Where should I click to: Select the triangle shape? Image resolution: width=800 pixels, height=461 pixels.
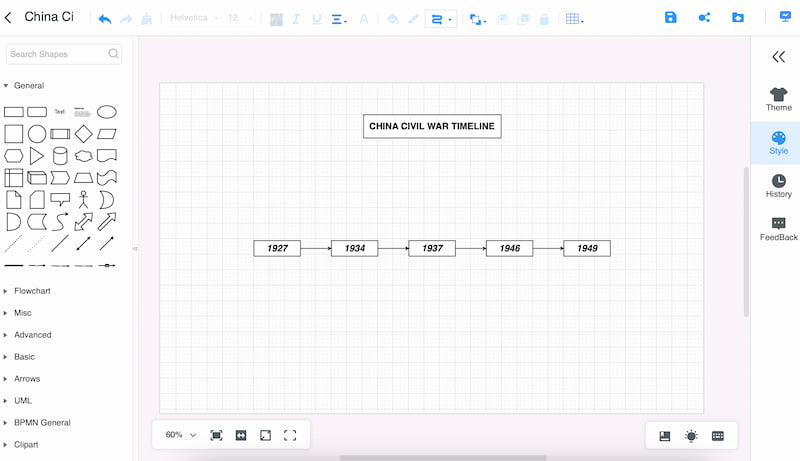point(37,156)
